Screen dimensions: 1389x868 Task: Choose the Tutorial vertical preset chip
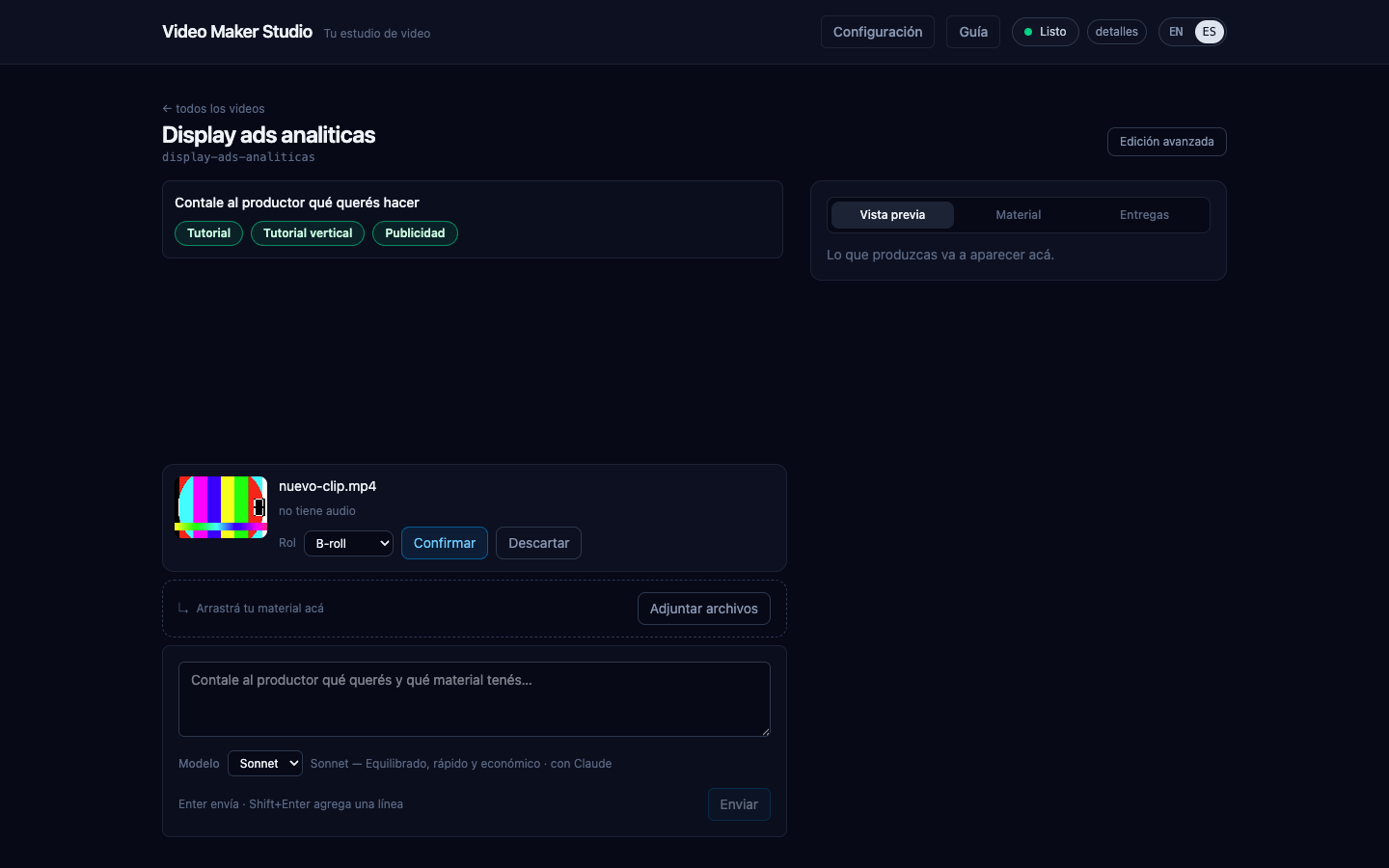308,233
